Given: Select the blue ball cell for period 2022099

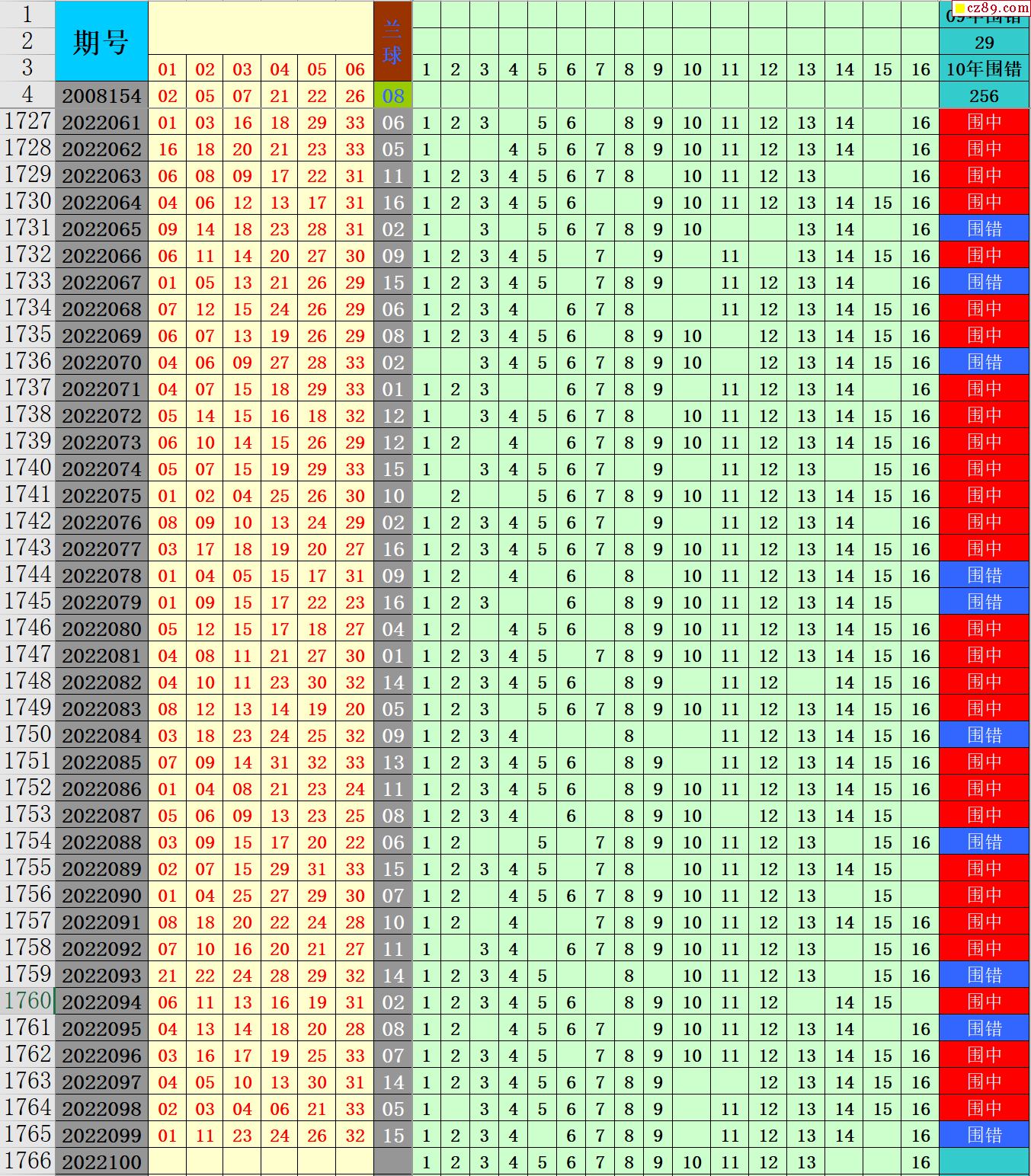Looking at the screenshot, I should tap(392, 1136).
